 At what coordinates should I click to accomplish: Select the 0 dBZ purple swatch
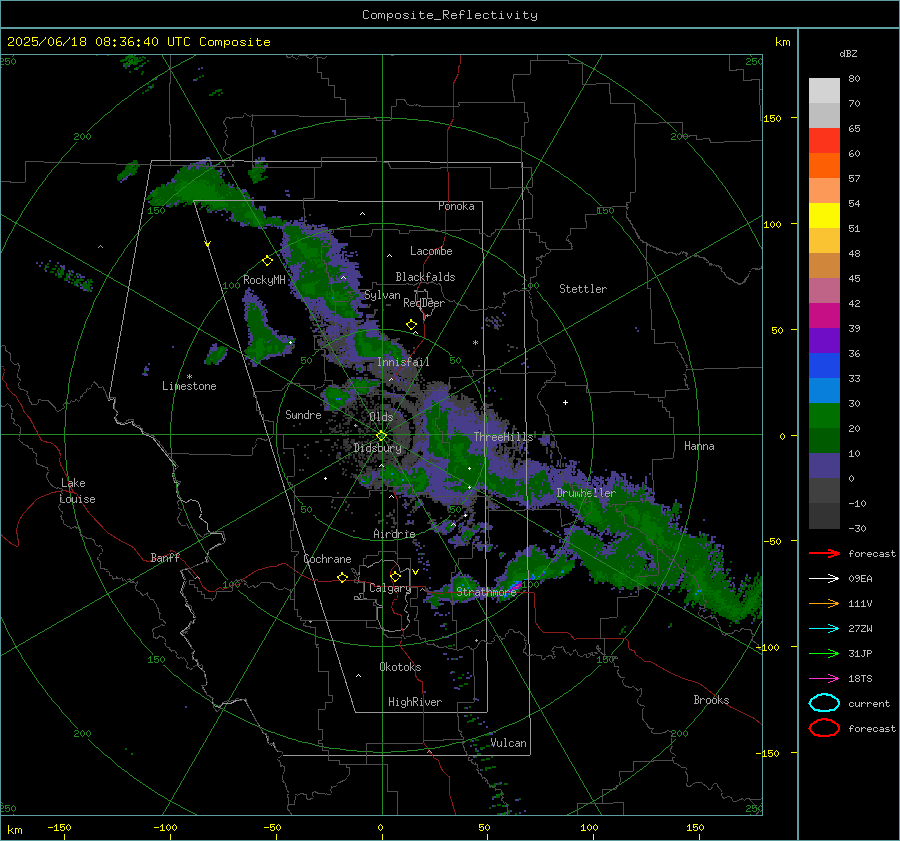point(824,465)
